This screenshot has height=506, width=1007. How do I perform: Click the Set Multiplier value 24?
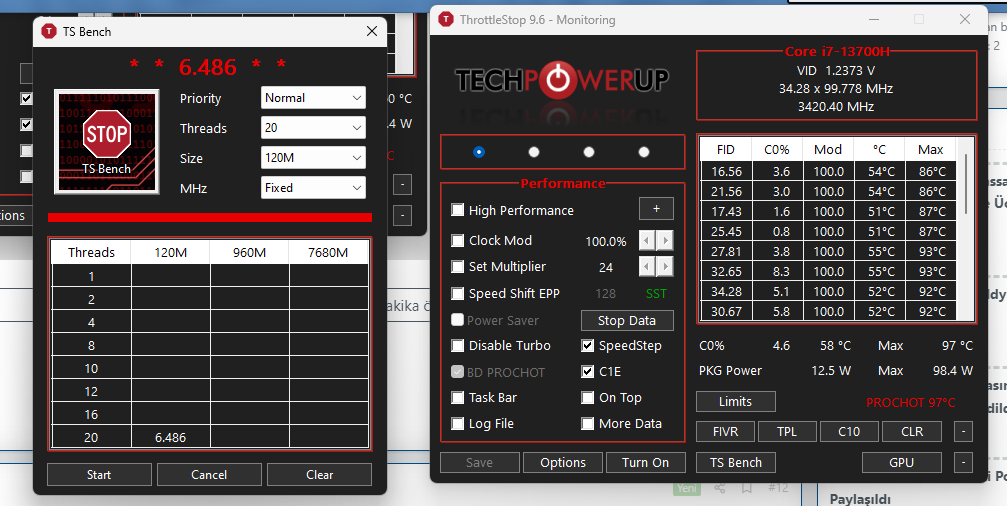[606, 267]
